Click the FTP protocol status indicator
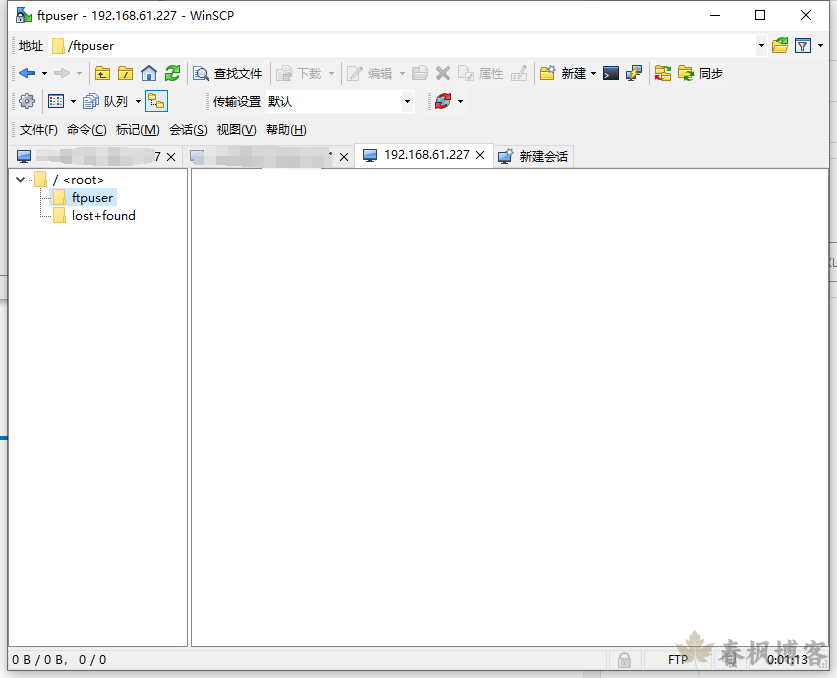 (x=678, y=660)
